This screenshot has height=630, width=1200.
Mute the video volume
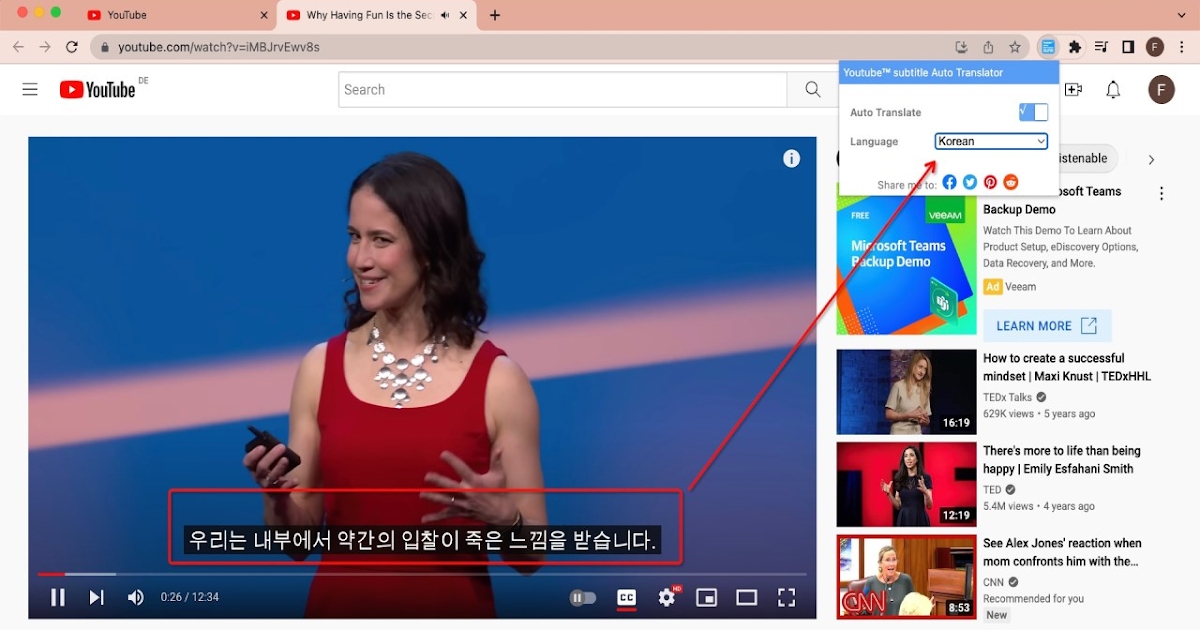tap(135, 597)
